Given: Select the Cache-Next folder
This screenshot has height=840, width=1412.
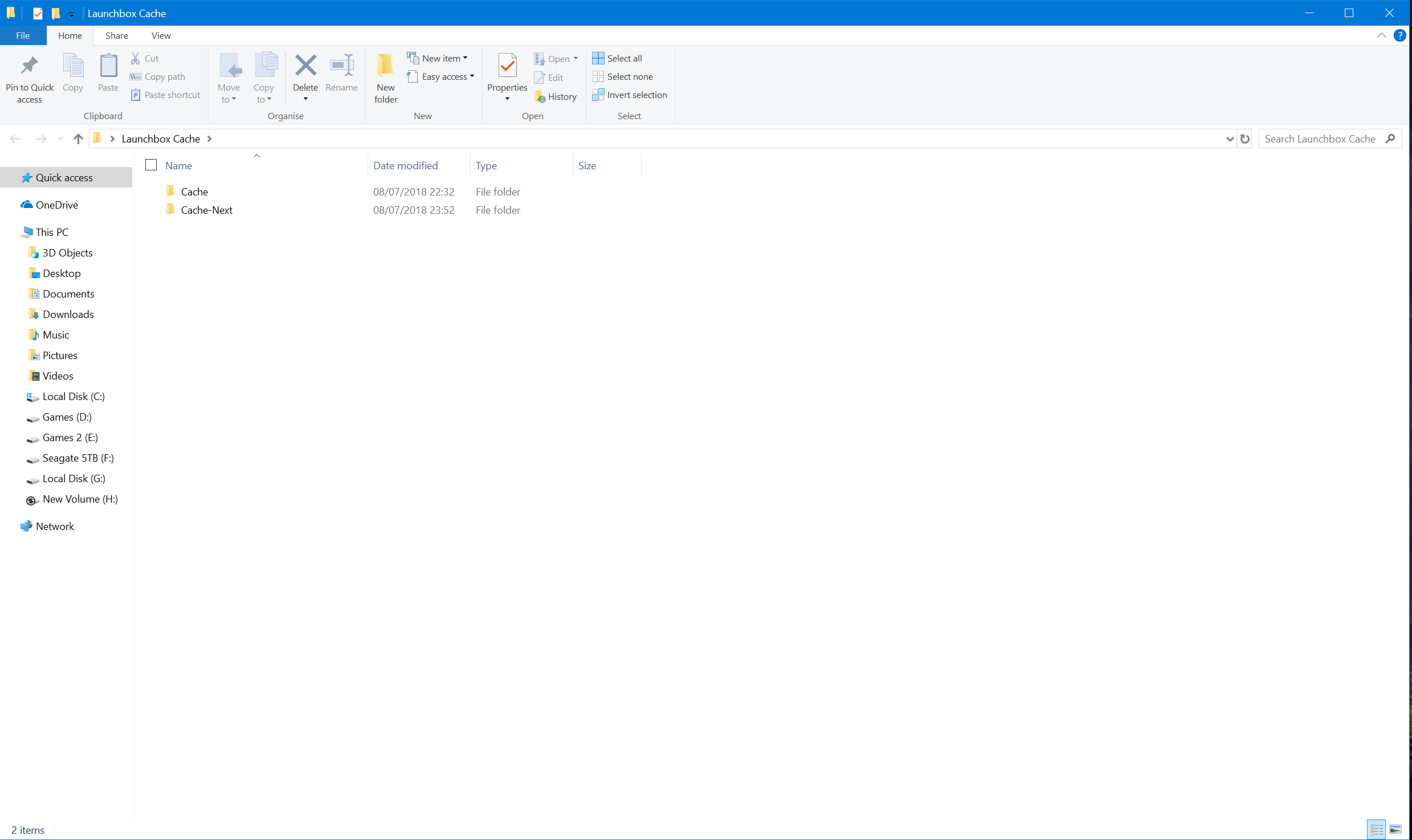Looking at the screenshot, I should (206, 210).
